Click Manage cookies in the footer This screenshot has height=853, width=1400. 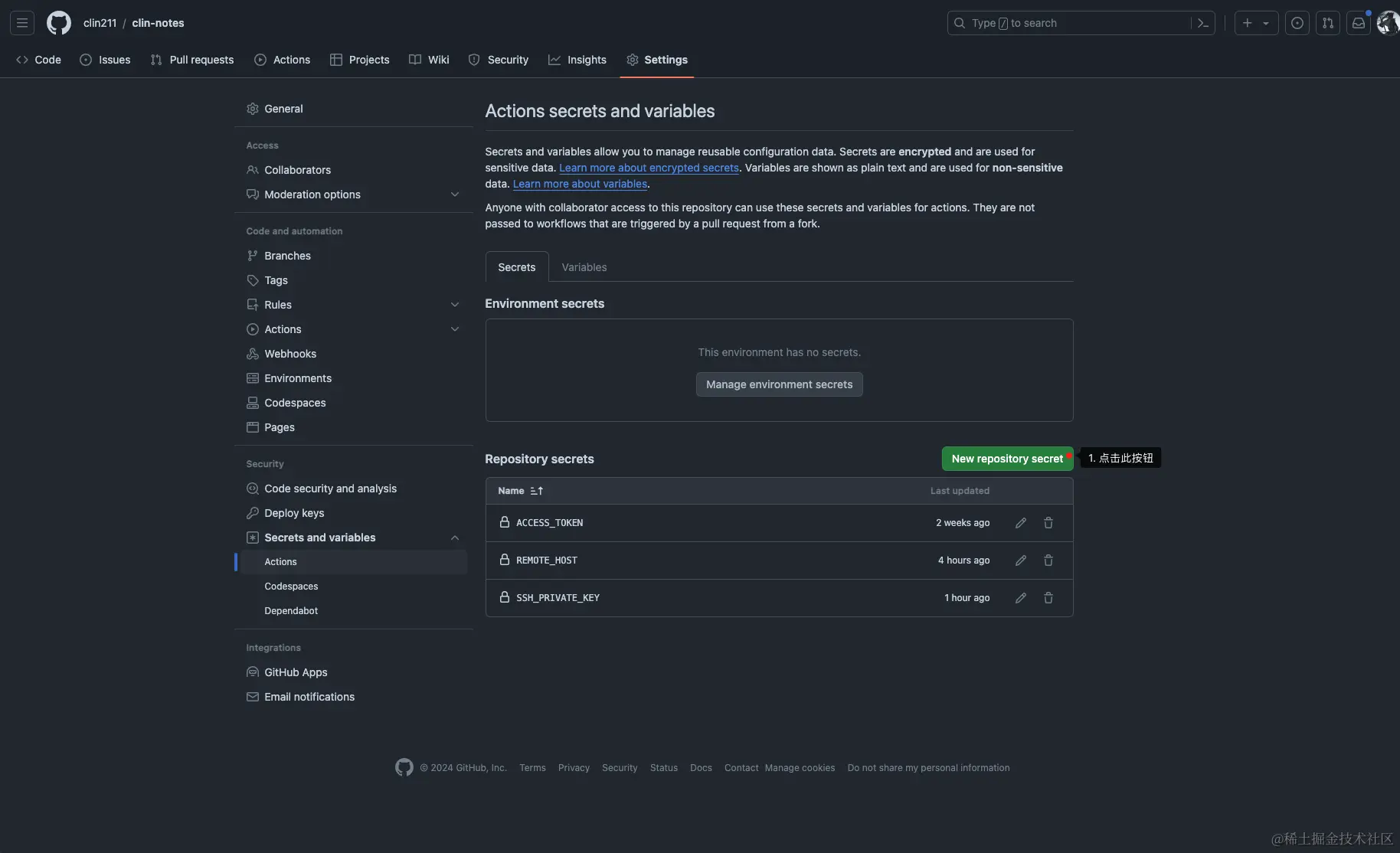pos(800,768)
